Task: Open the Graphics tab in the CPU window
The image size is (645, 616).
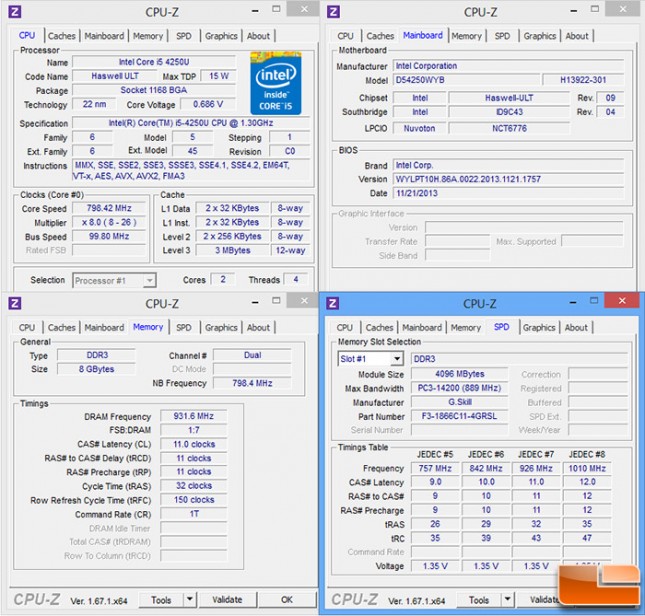Action: point(221,36)
